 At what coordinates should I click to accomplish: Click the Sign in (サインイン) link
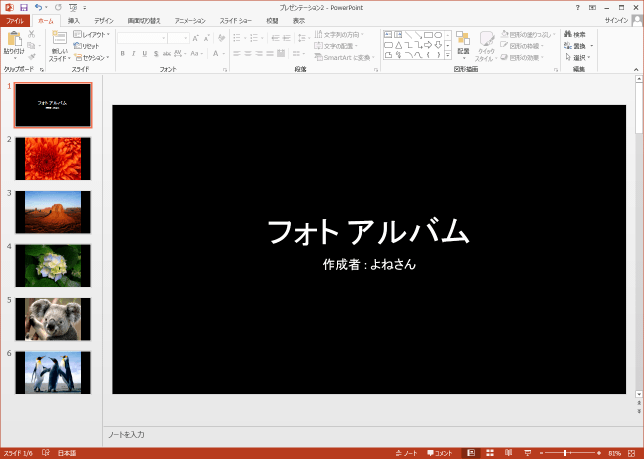point(617,20)
